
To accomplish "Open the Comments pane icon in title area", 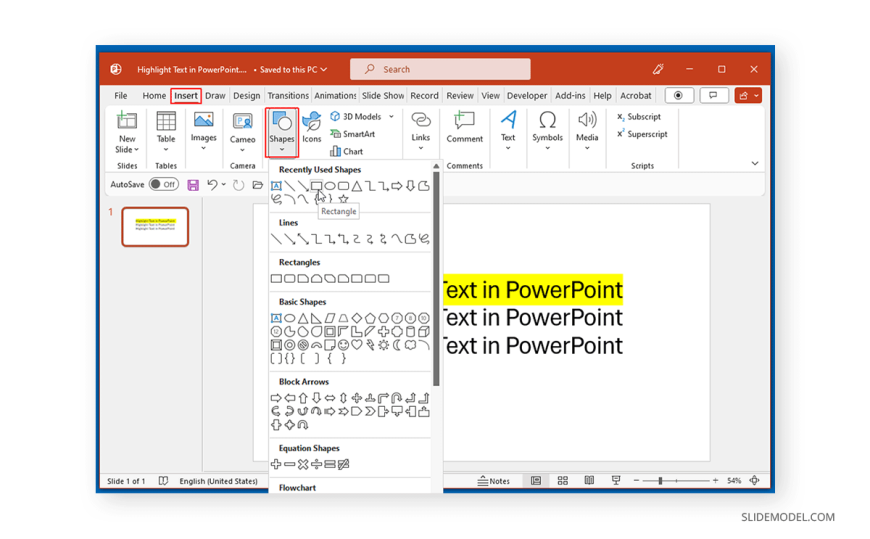I will pos(713,95).
